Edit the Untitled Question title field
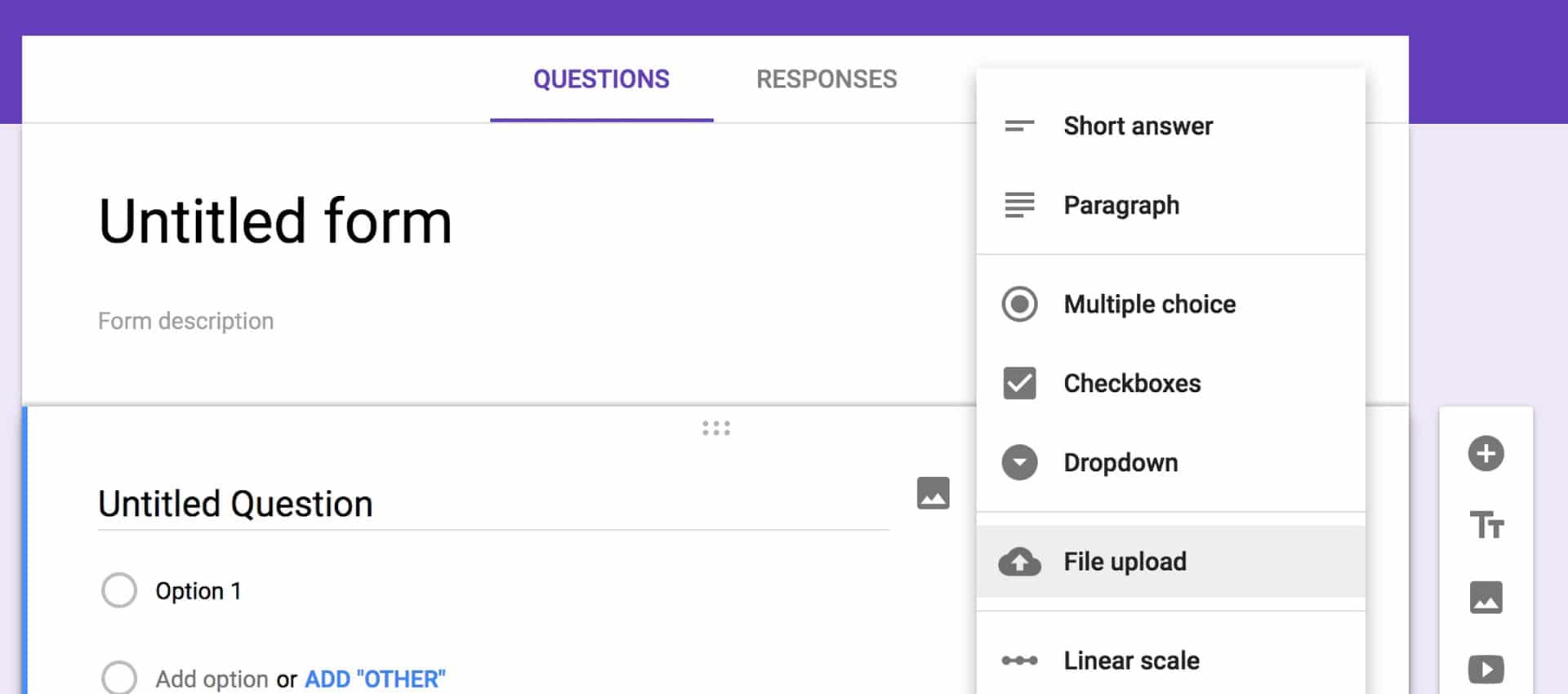Screen dimensions: 1568x694 click(493, 504)
